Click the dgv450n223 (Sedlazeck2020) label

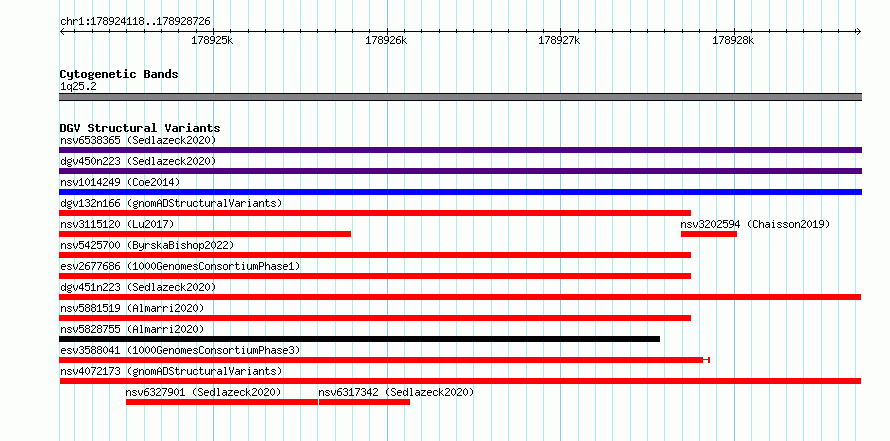[138, 161]
